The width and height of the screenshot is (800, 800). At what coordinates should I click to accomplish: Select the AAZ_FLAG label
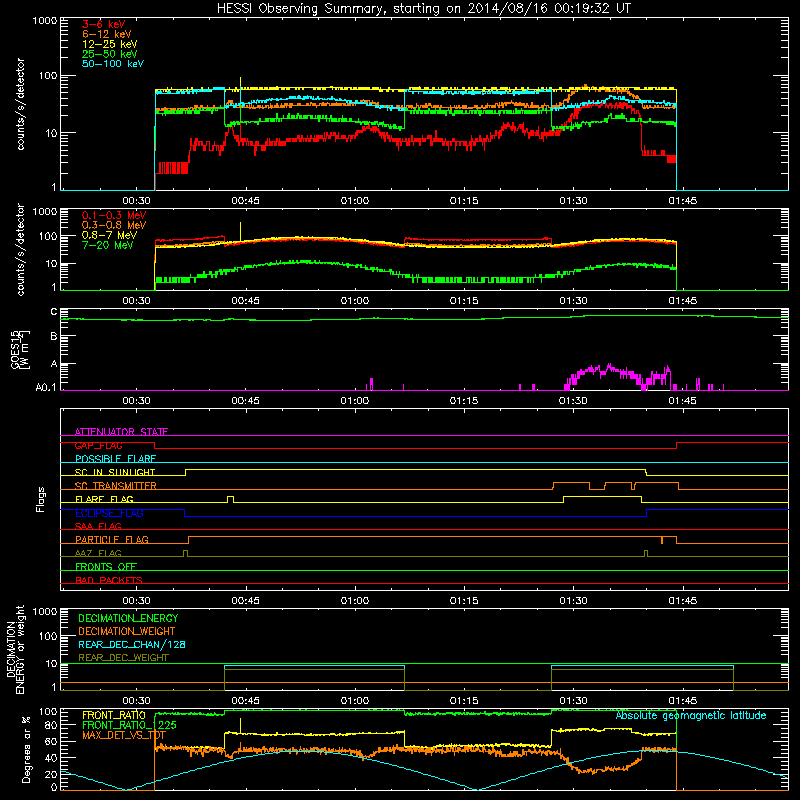click(x=98, y=553)
